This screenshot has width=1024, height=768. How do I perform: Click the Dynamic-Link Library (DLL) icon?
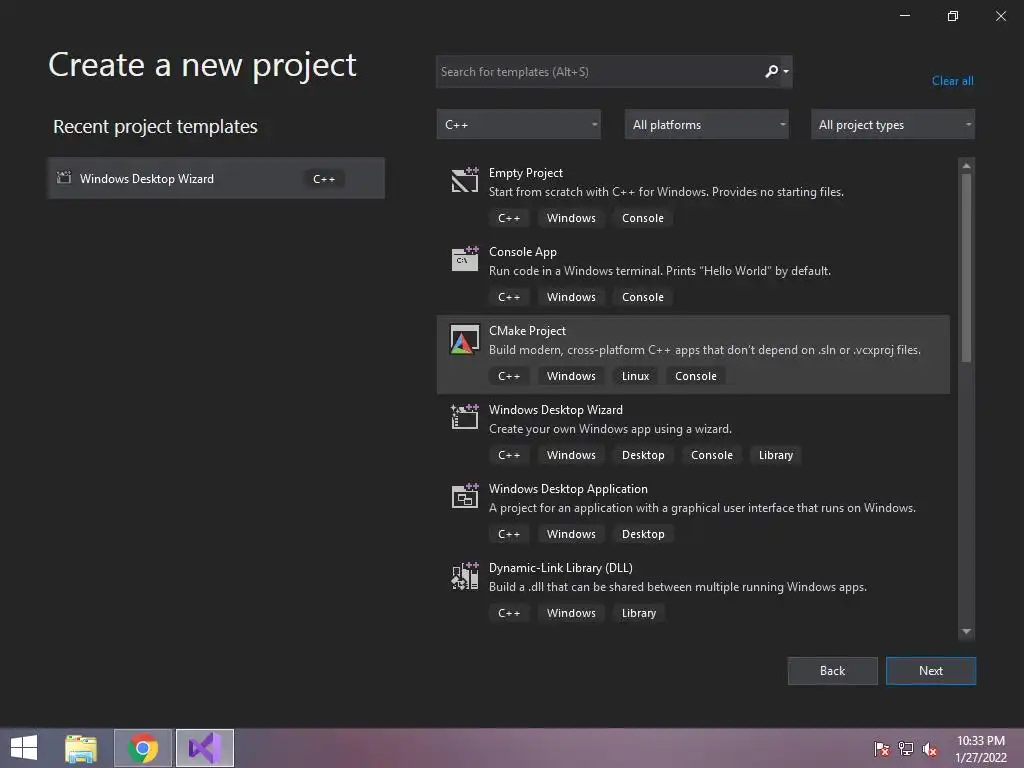(465, 576)
